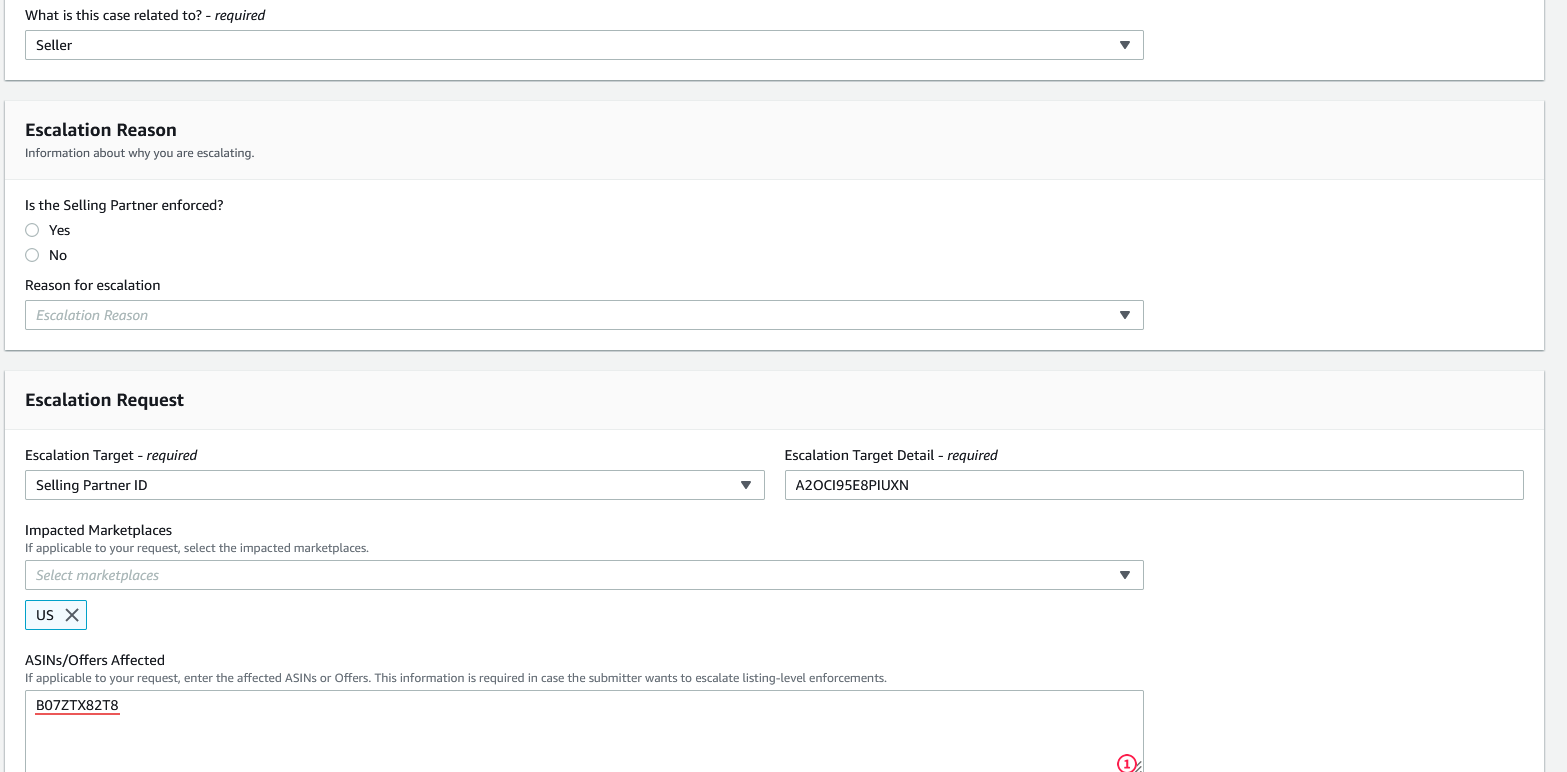1567x772 pixels.
Task: Open the Escalation Target dropdown
Action: [394, 485]
